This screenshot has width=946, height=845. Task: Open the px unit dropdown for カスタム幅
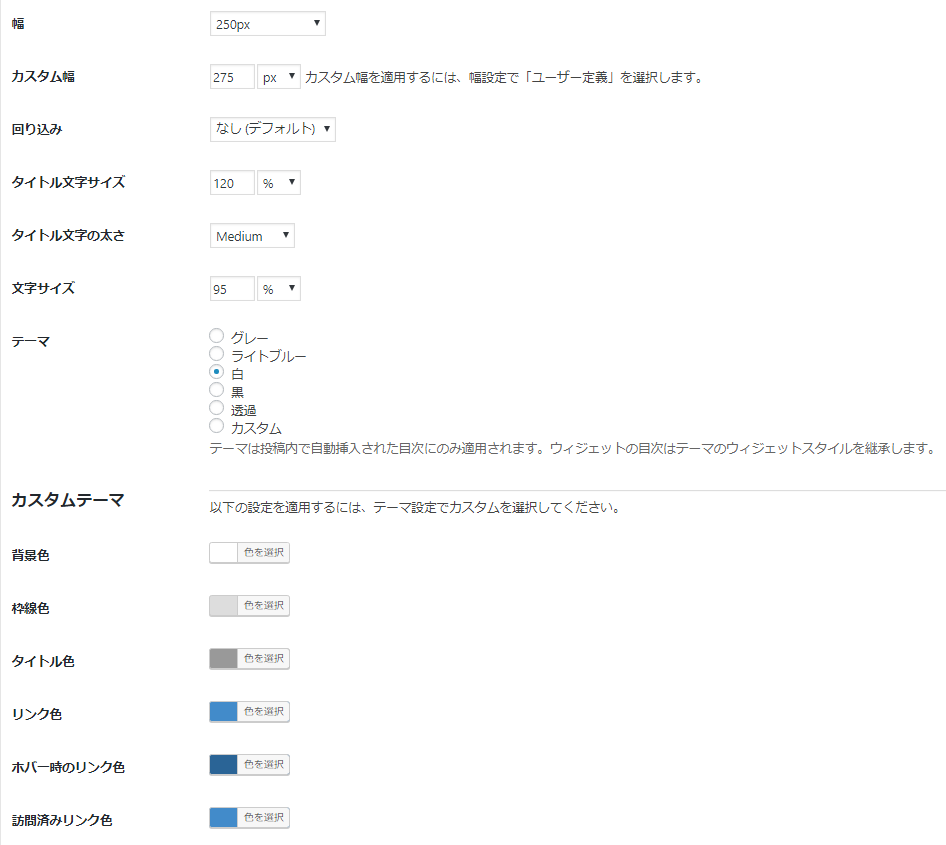(279, 77)
